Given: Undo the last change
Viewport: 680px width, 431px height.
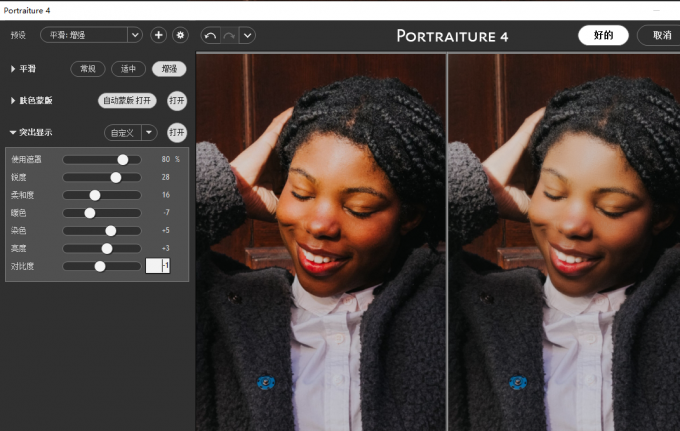Looking at the screenshot, I should coord(211,36).
